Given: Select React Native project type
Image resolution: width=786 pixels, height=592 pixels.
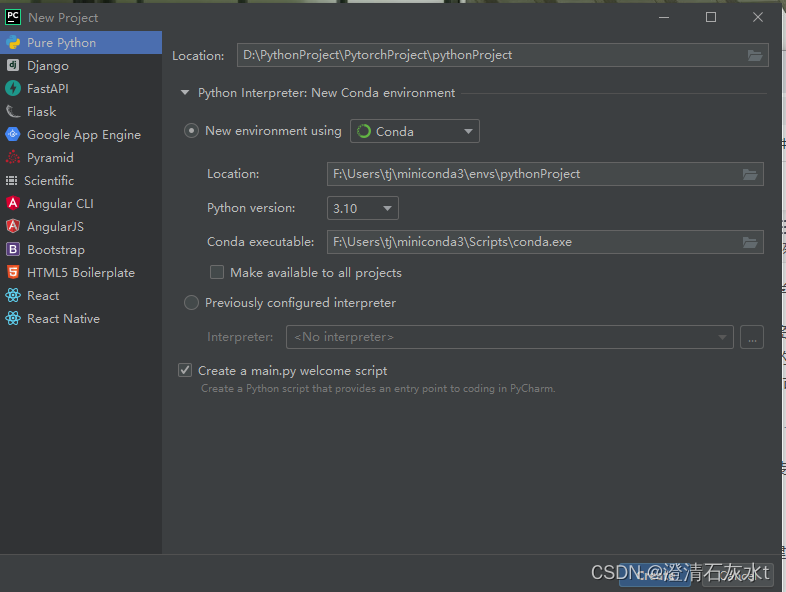Looking at the screenshot, I should tap(63, 319).
